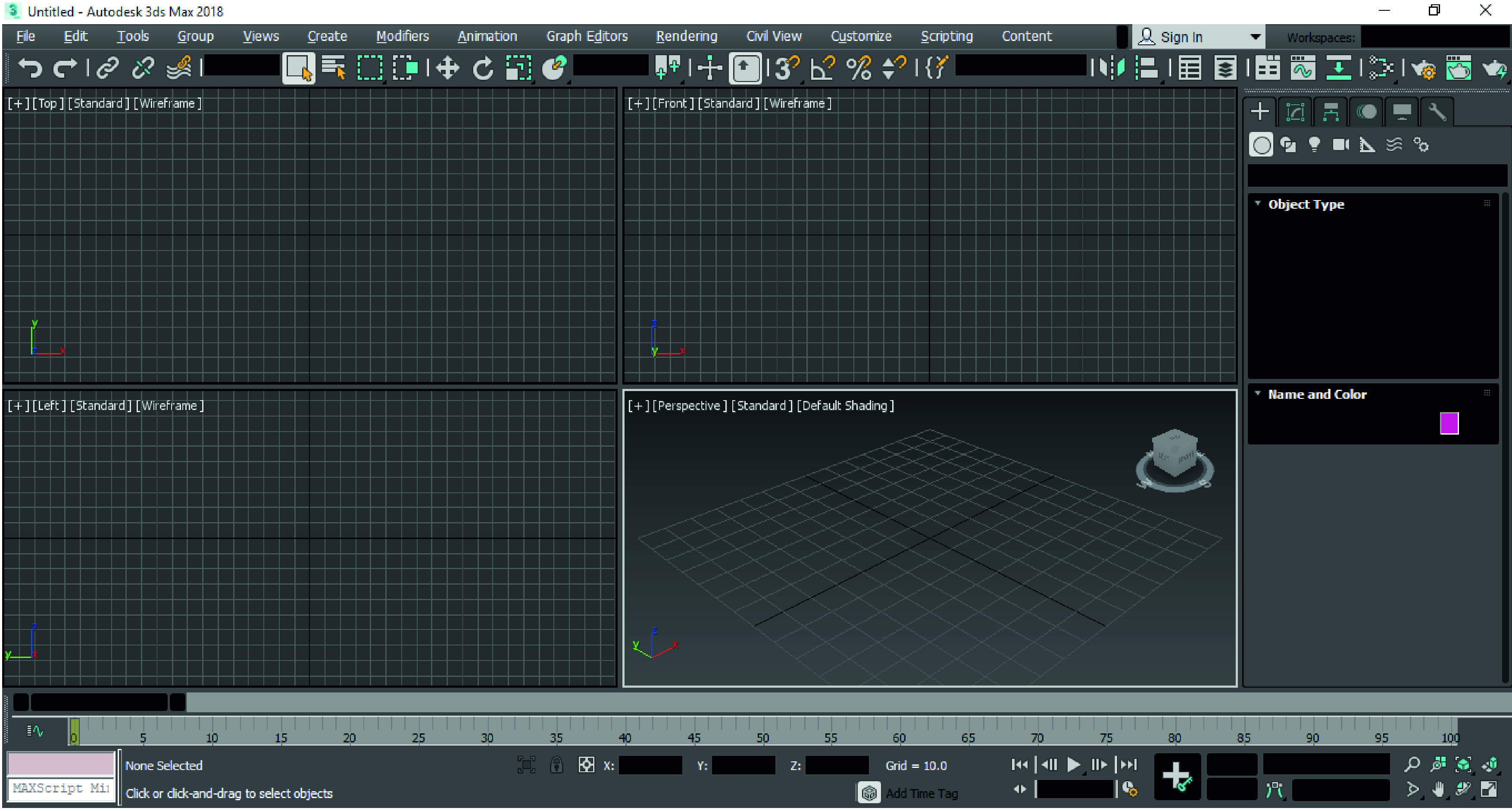This screenshot has height=811, width=1512.
Task: Select the Lights category icon
Action: coord(1314,145)
